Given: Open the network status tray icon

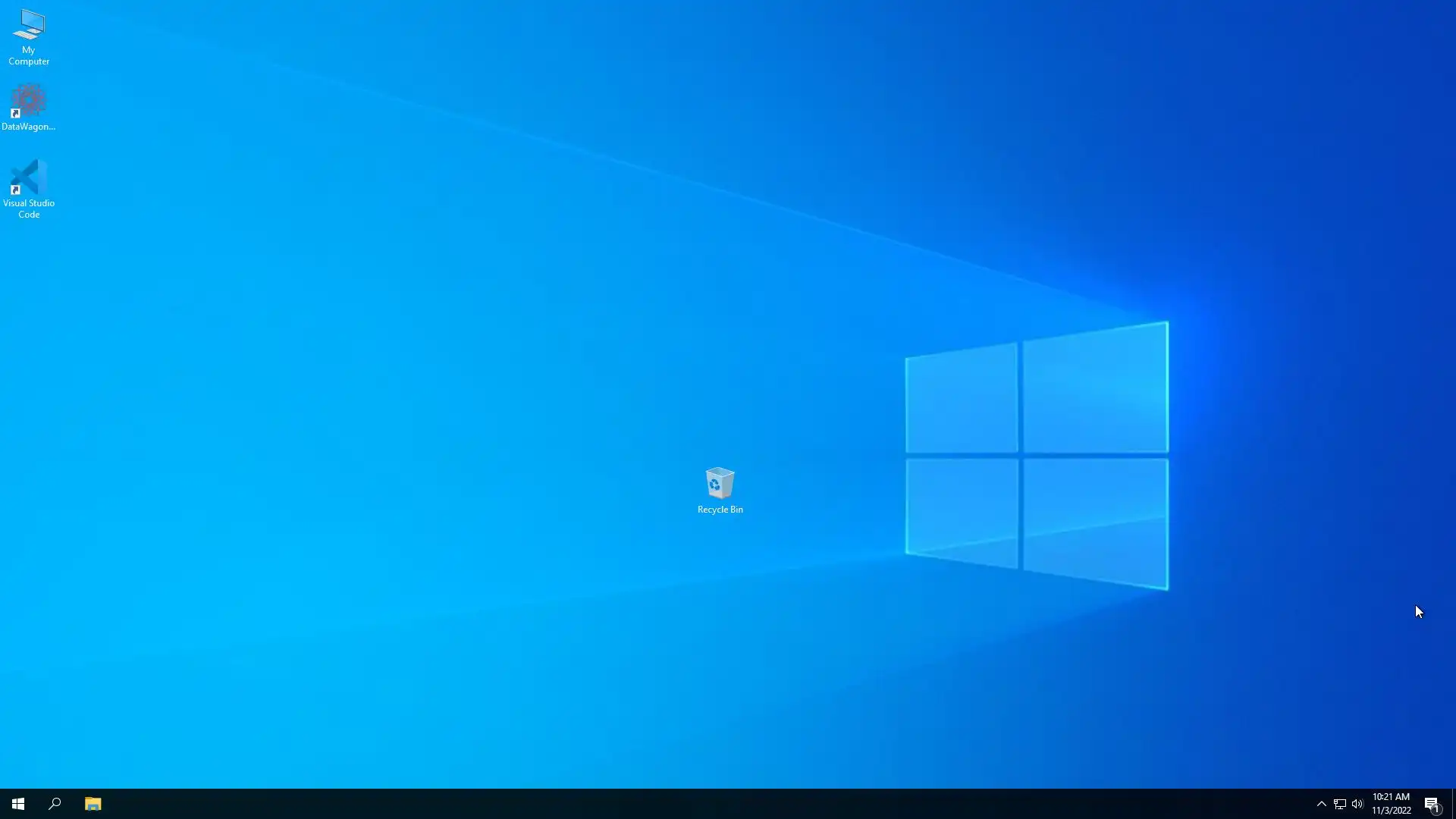Looking at the screenshot, I should pos(1339,804).
